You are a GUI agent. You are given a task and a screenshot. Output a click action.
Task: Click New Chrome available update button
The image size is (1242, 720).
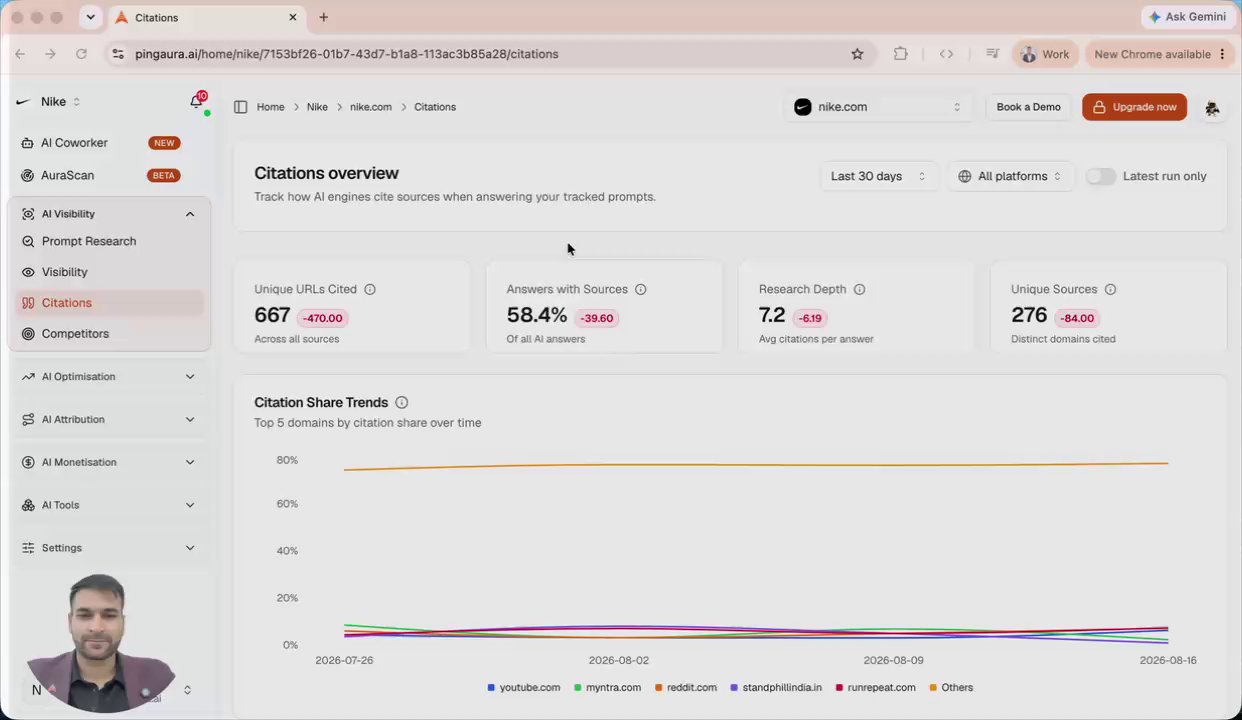pos(1160,54)
